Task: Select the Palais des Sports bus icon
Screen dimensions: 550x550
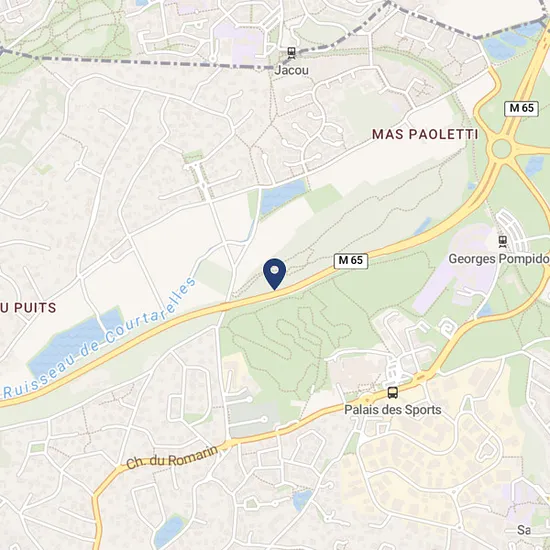Action: (x=393, y=393)
